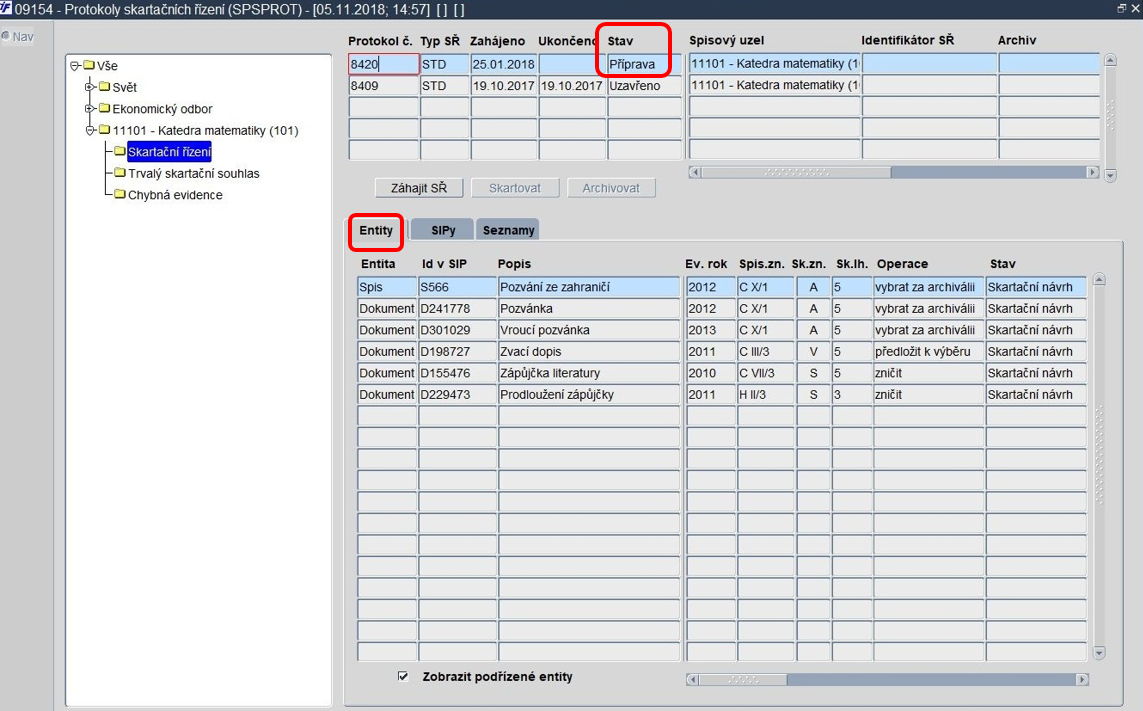This screenshot has height=711, width=1143.
Task: Switch to the Seznamy tab
Action: coord(508,230)
